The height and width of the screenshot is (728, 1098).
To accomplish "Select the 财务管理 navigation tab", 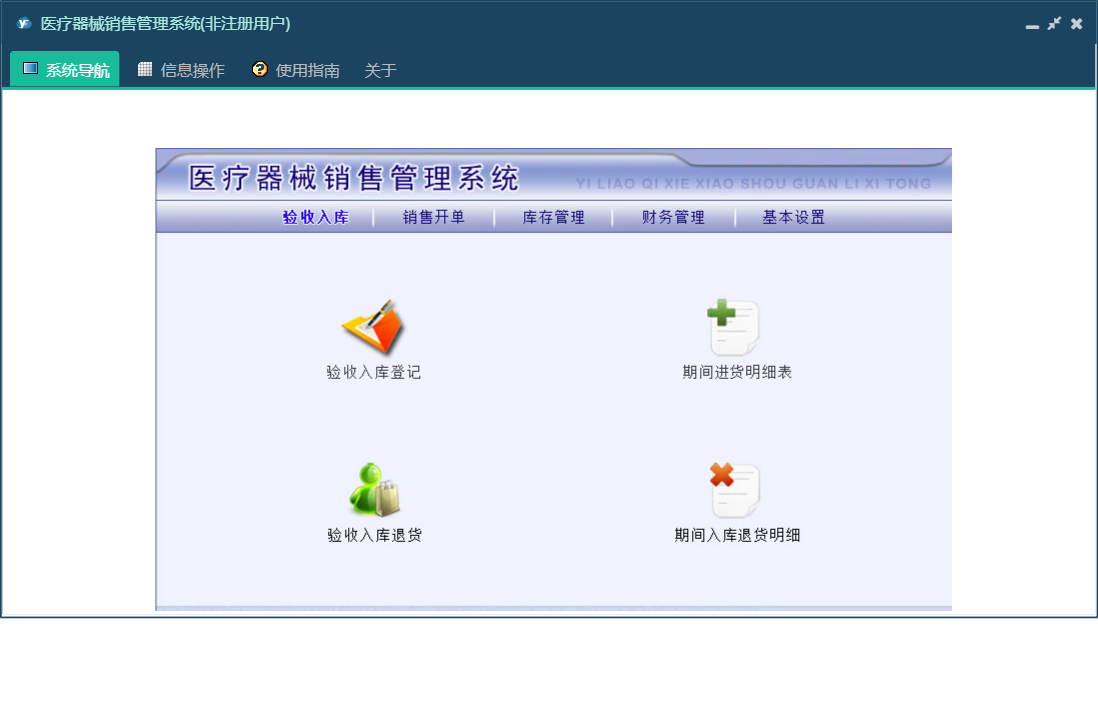I will (x=674, y=217).
